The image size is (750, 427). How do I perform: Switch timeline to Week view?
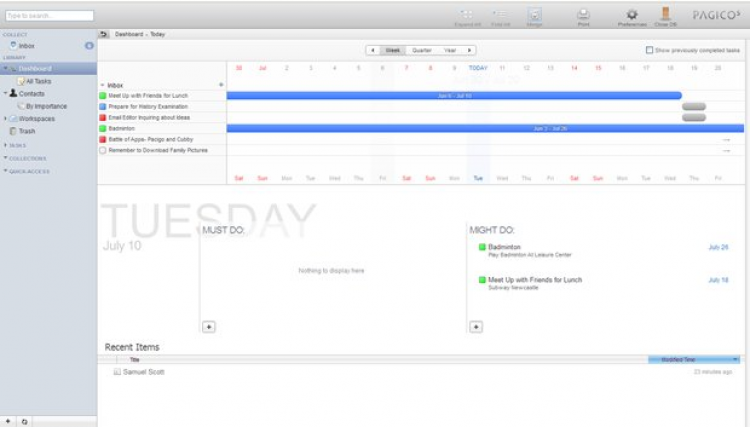pos(393,50)
